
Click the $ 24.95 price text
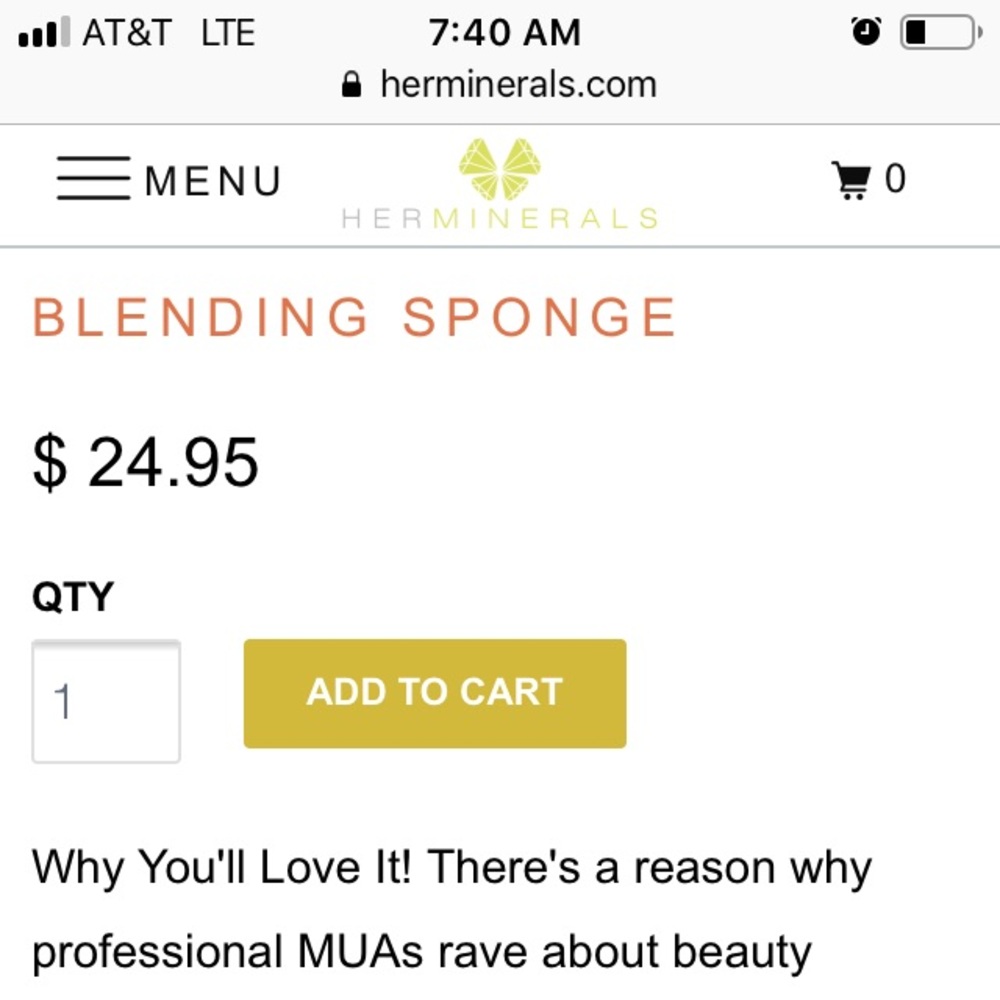[146, 459]
